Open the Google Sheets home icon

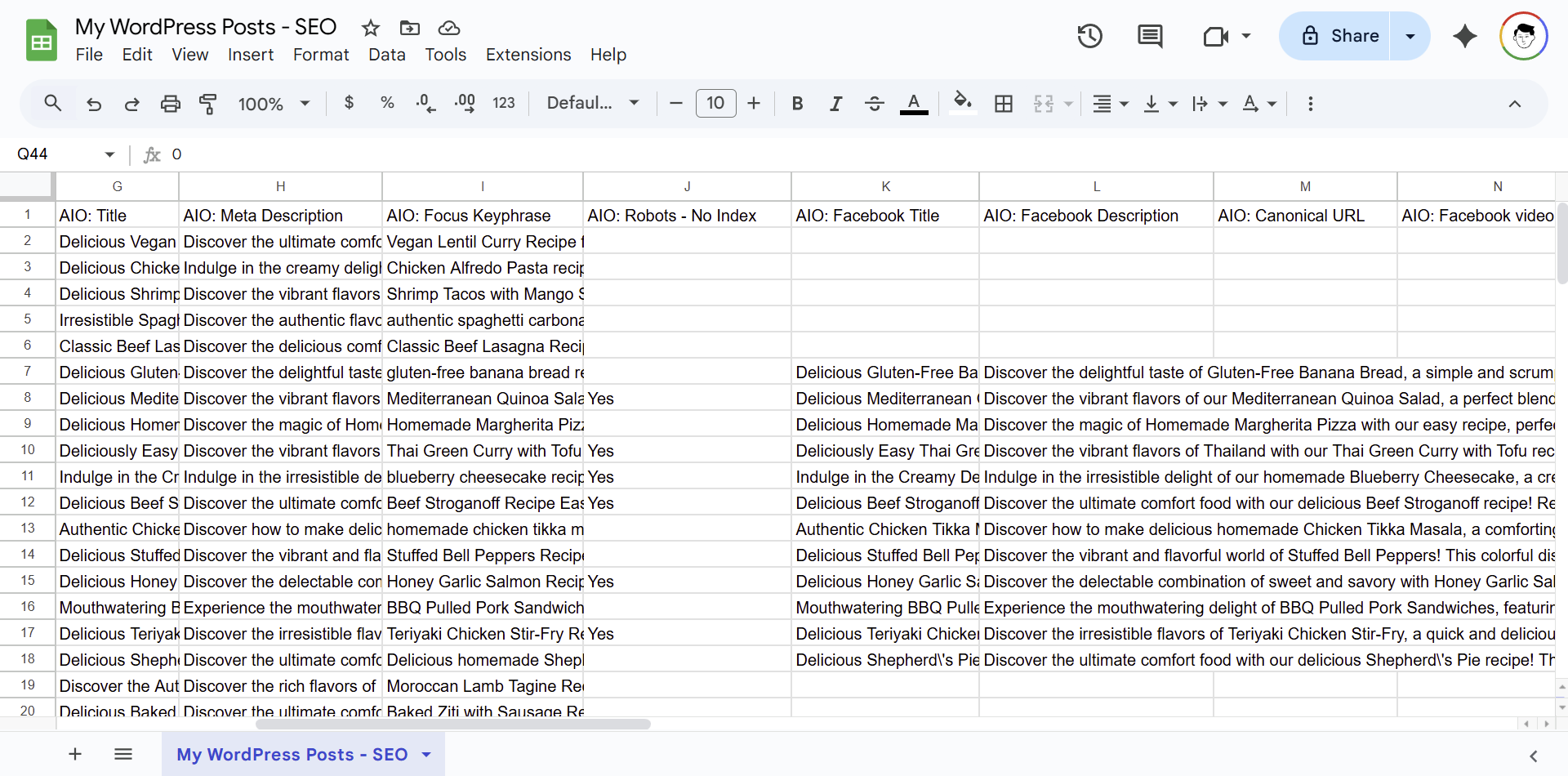[x=41, y=40]
